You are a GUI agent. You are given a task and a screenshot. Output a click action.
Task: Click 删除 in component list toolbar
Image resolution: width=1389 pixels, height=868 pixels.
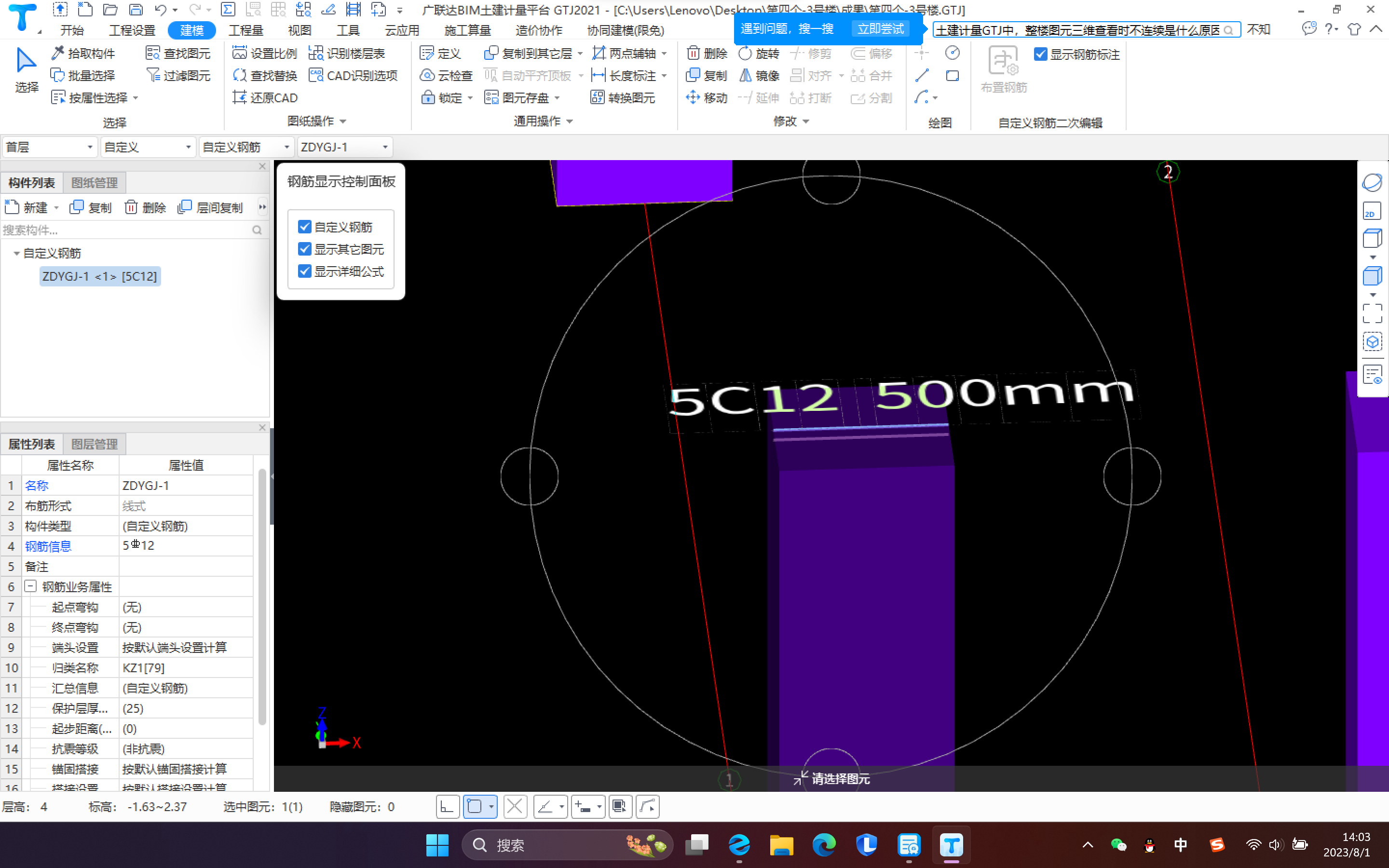145,207
